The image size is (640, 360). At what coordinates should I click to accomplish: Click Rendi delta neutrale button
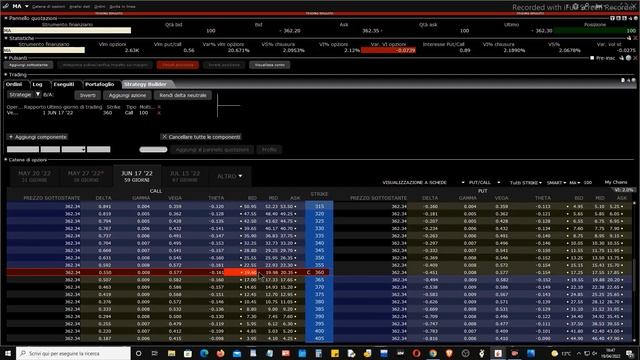[183, 95]
